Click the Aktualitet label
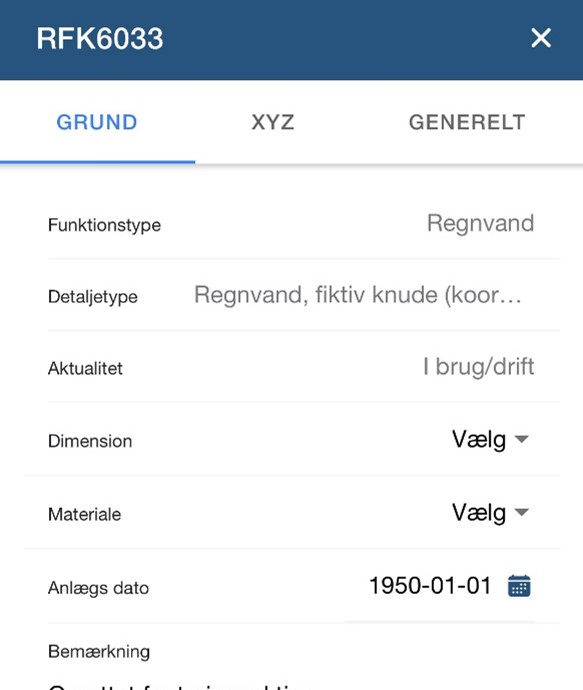Viewport: 583px width, 690px height. pyautogui.click(x=85, y=369)
